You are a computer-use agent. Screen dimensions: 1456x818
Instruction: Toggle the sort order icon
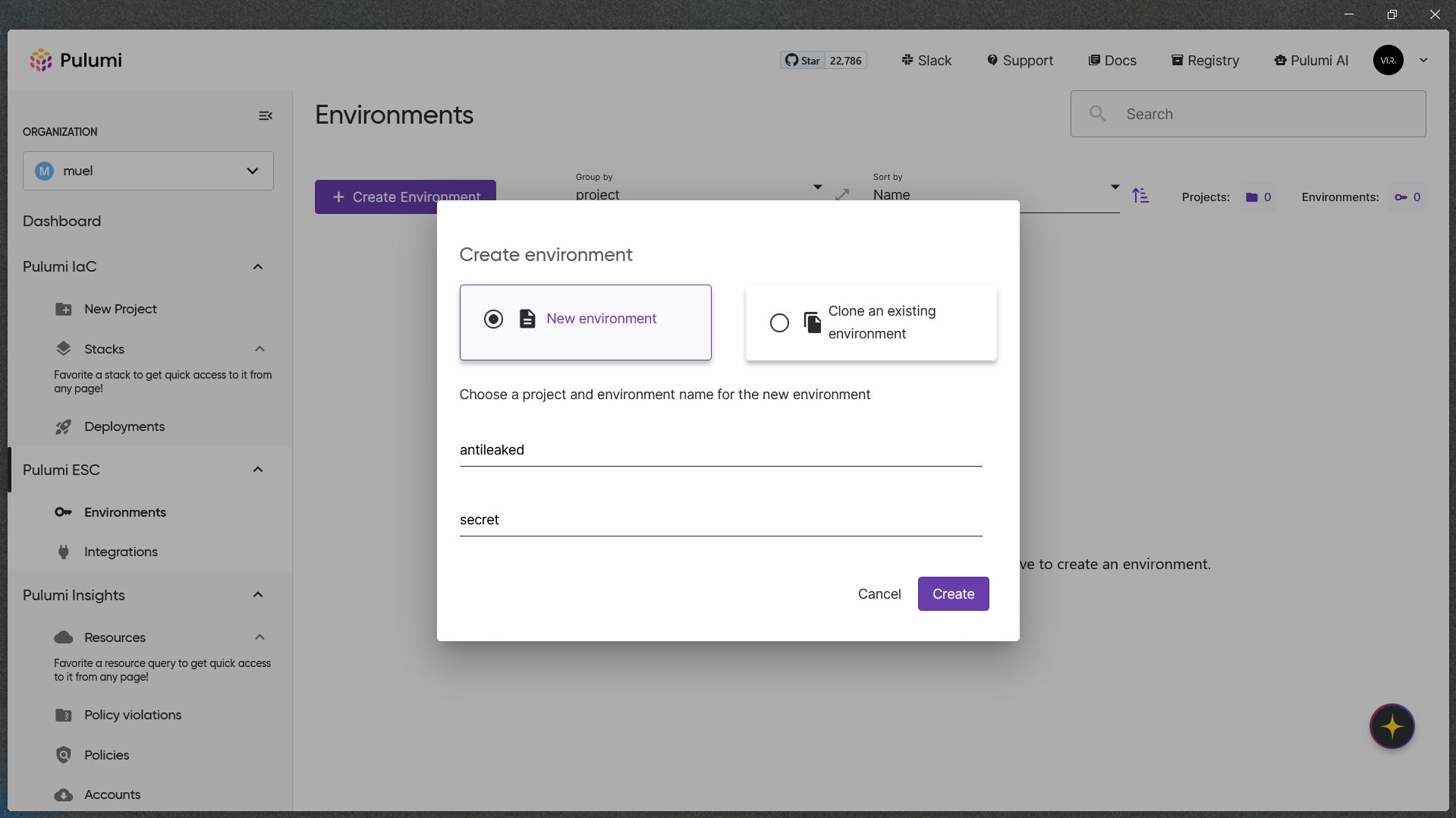[x=1140, y=196]
